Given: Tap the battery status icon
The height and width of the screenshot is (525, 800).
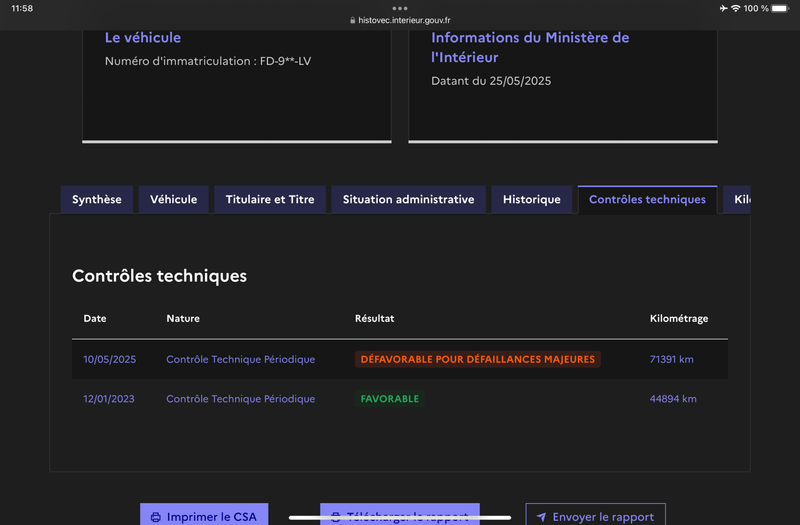Looking at the screenshot, I should tap(780, 8).
